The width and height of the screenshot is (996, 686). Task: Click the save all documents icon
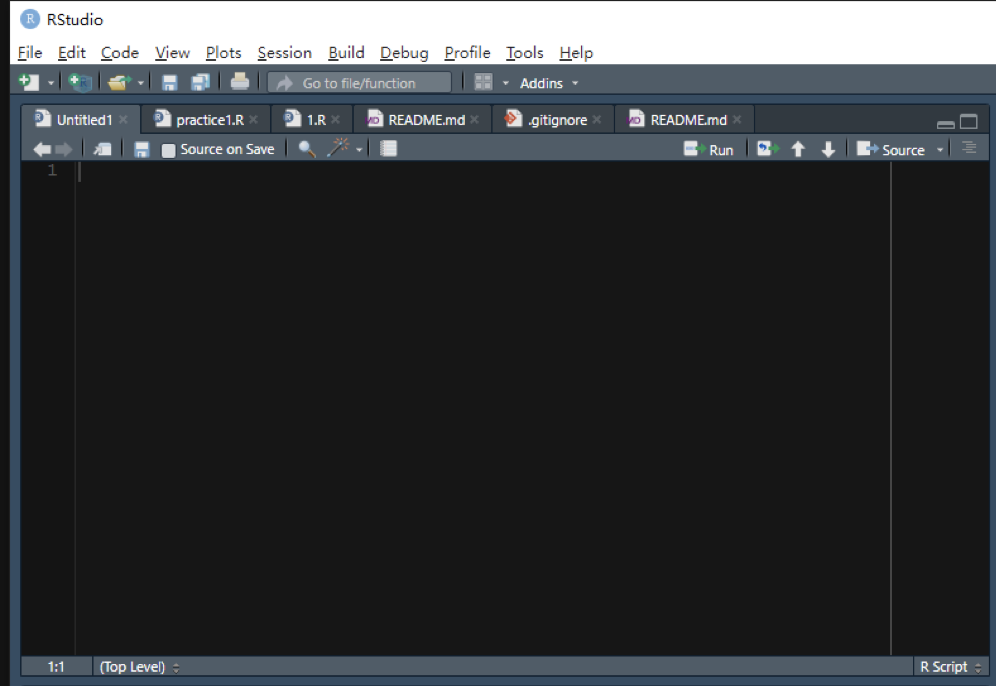click(200, 83)
